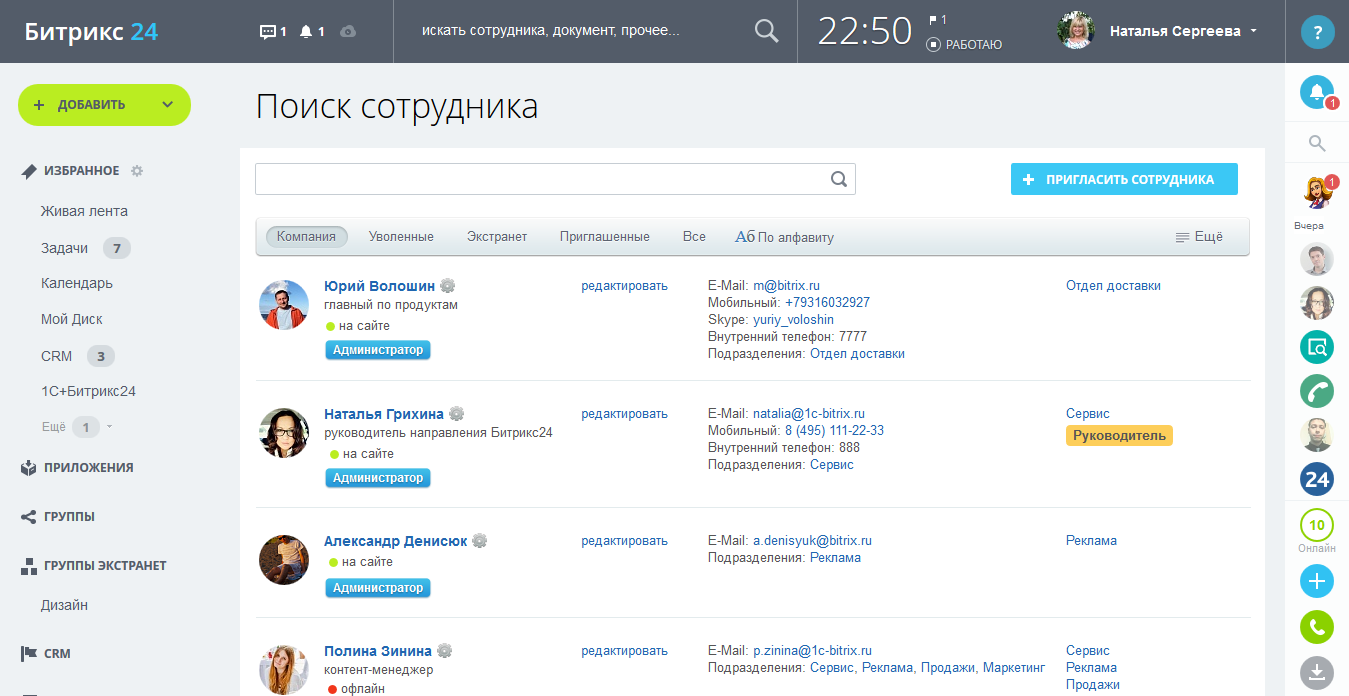Click редактировать for Александр Денисюк
This screenshot has width=1349, height=696.
click(624, 541)
